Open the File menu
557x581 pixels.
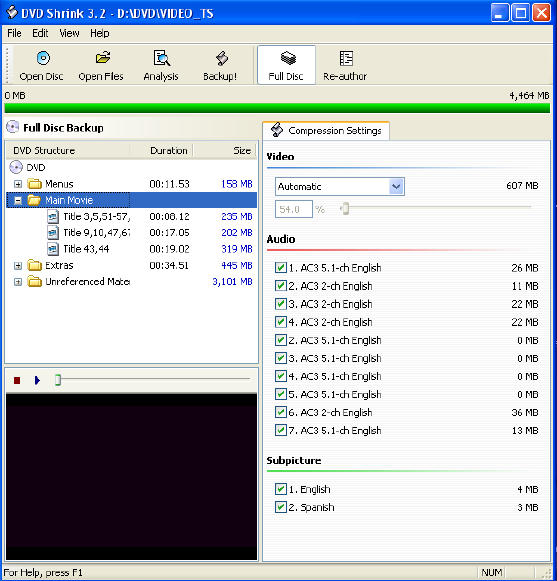[x=14, y=33]
